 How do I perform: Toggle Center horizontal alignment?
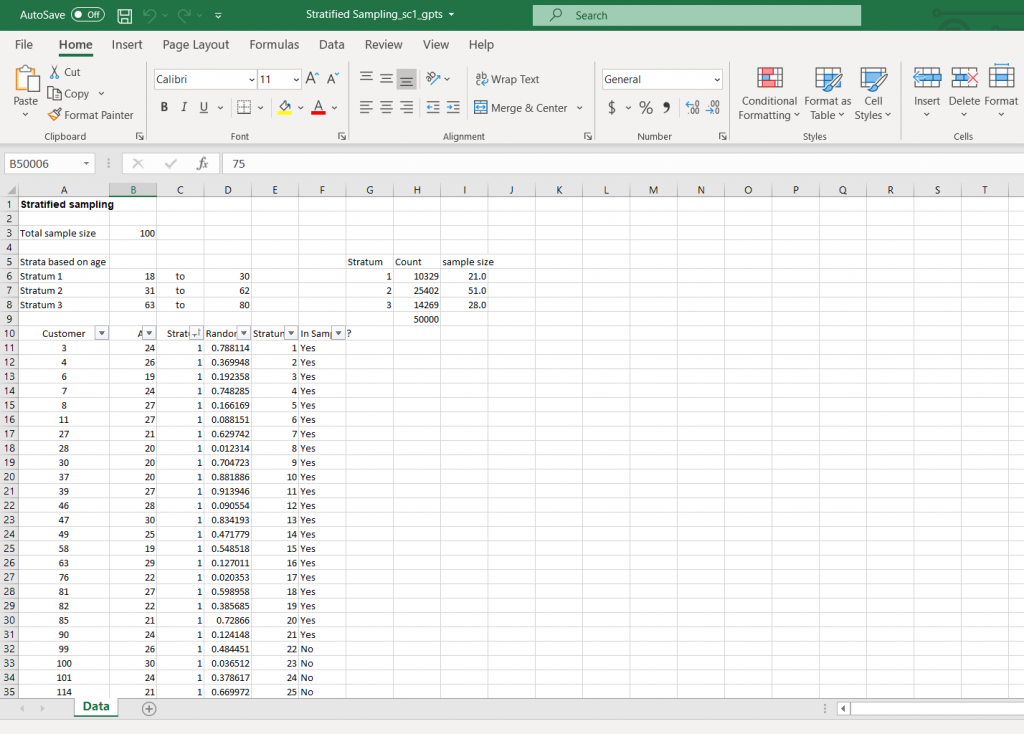pyautogui.click(x=387, y=107)
